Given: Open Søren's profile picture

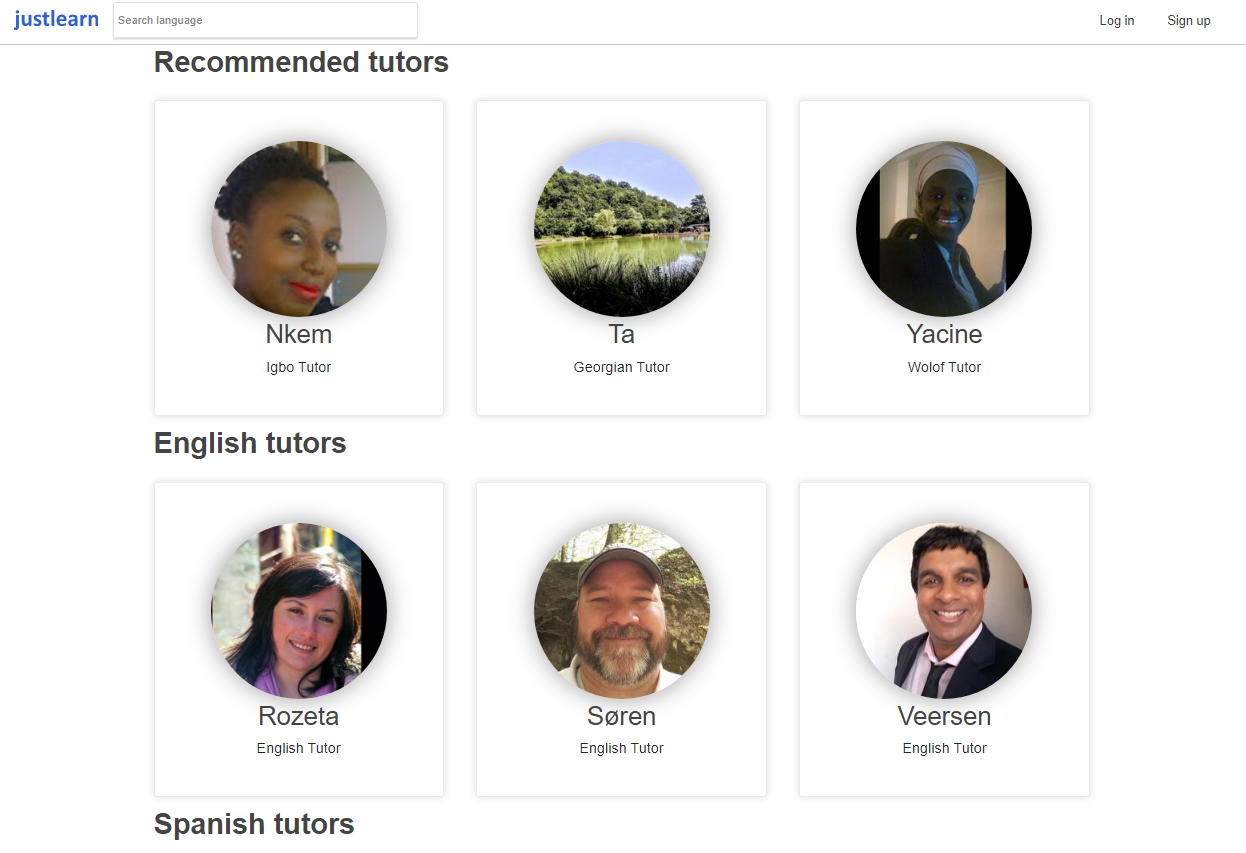Looking at the screenshot, I should click(x=622, y=611).
